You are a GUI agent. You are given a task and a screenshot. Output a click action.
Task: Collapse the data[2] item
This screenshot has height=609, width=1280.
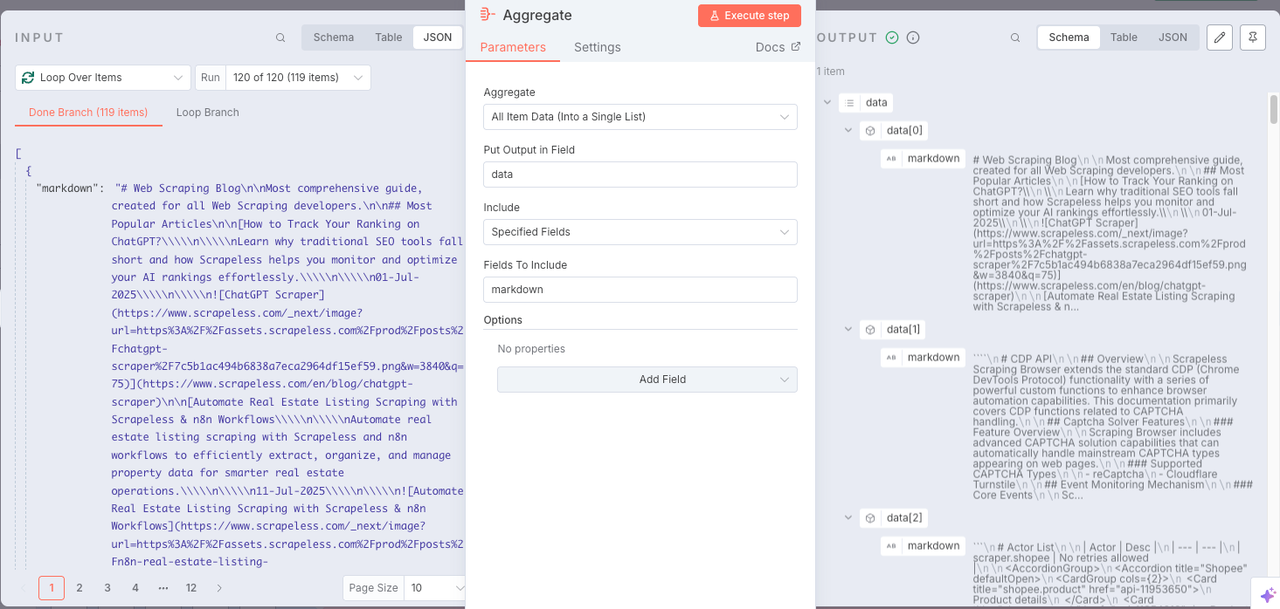pyautogui.click(x=849, y=518)
